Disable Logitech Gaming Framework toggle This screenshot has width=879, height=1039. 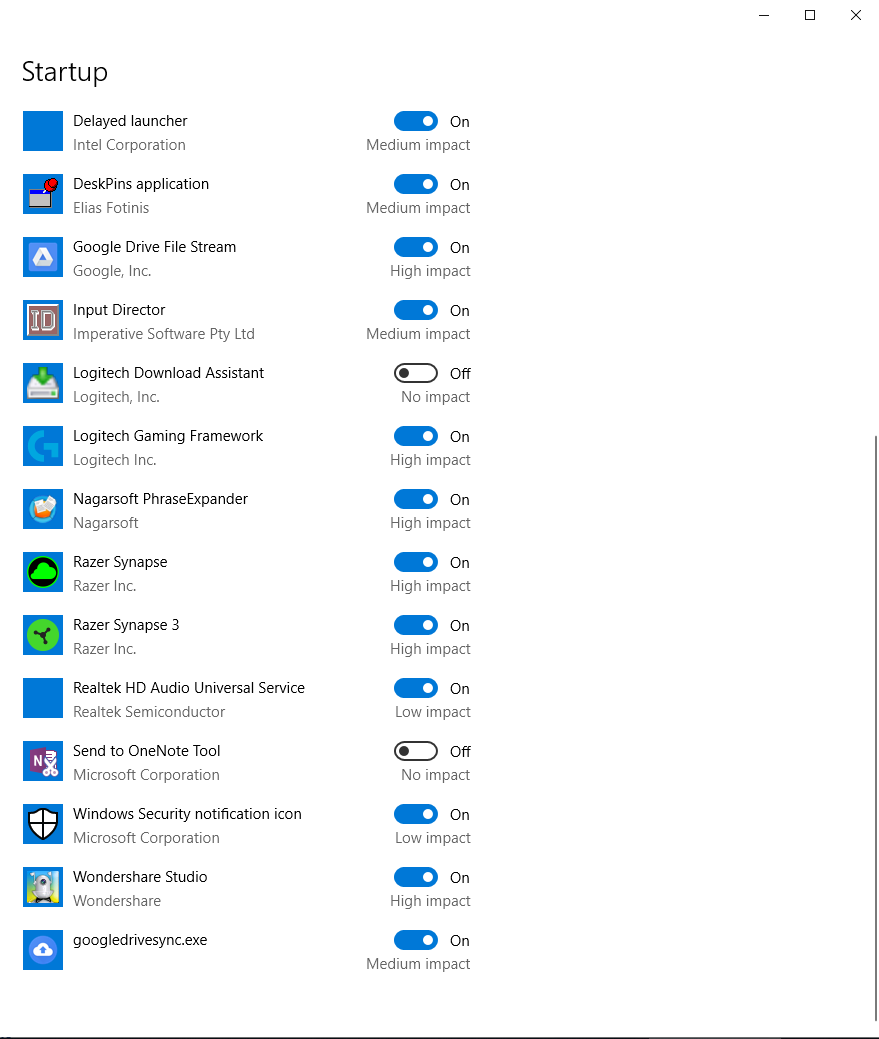pyautogui.click(x=416, y=436)
